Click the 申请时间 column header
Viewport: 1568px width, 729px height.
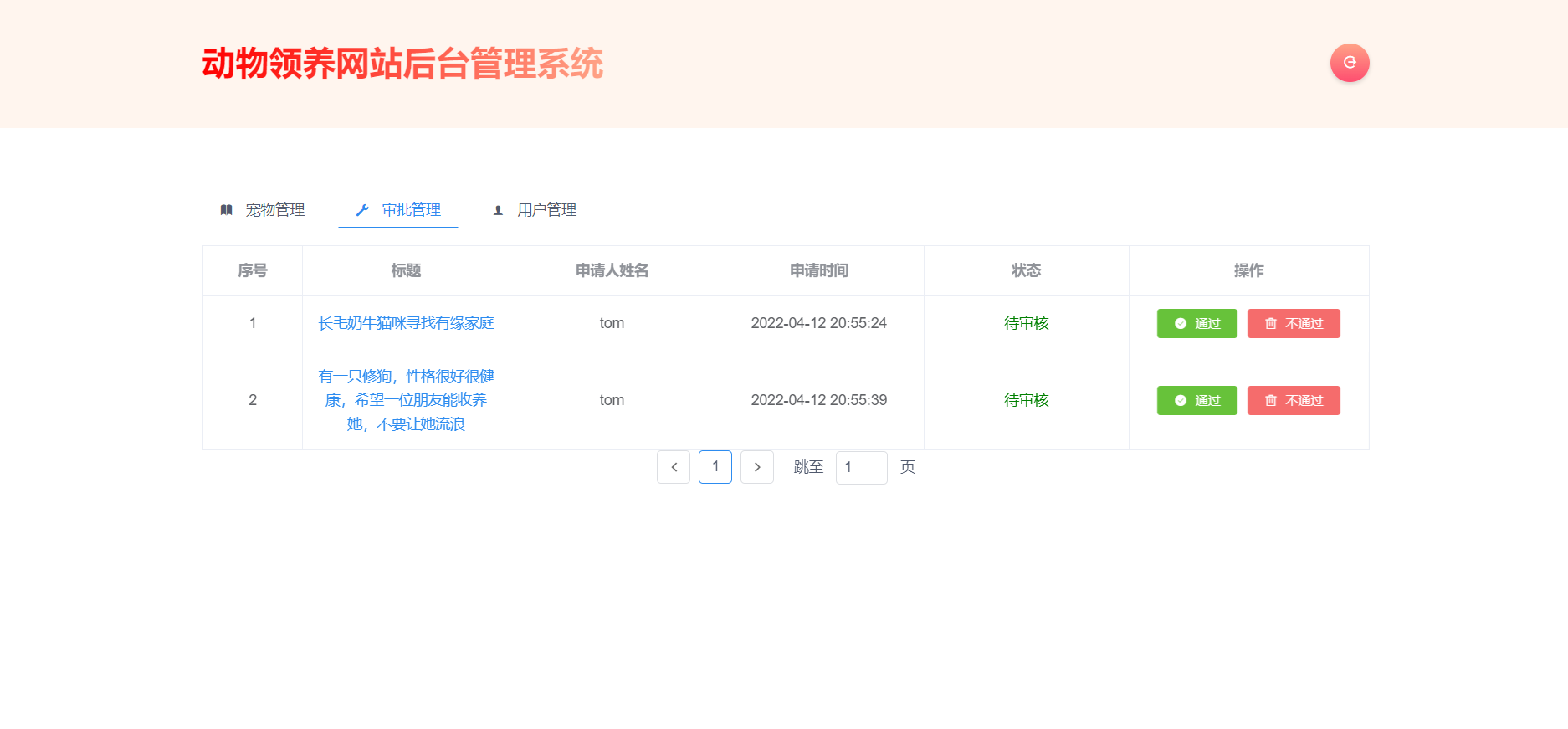(x=819, y=270)
